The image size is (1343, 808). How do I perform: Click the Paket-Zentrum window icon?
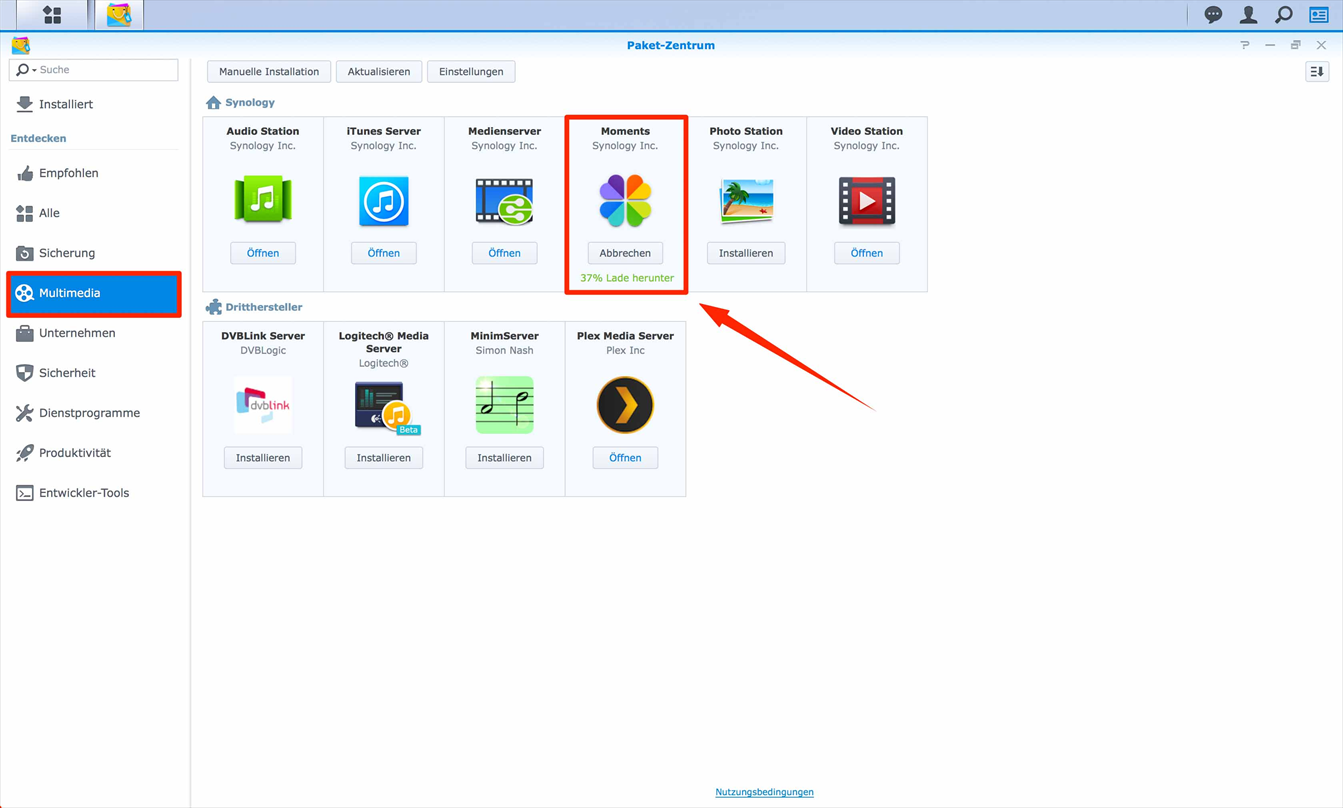[x=21, y=46]
